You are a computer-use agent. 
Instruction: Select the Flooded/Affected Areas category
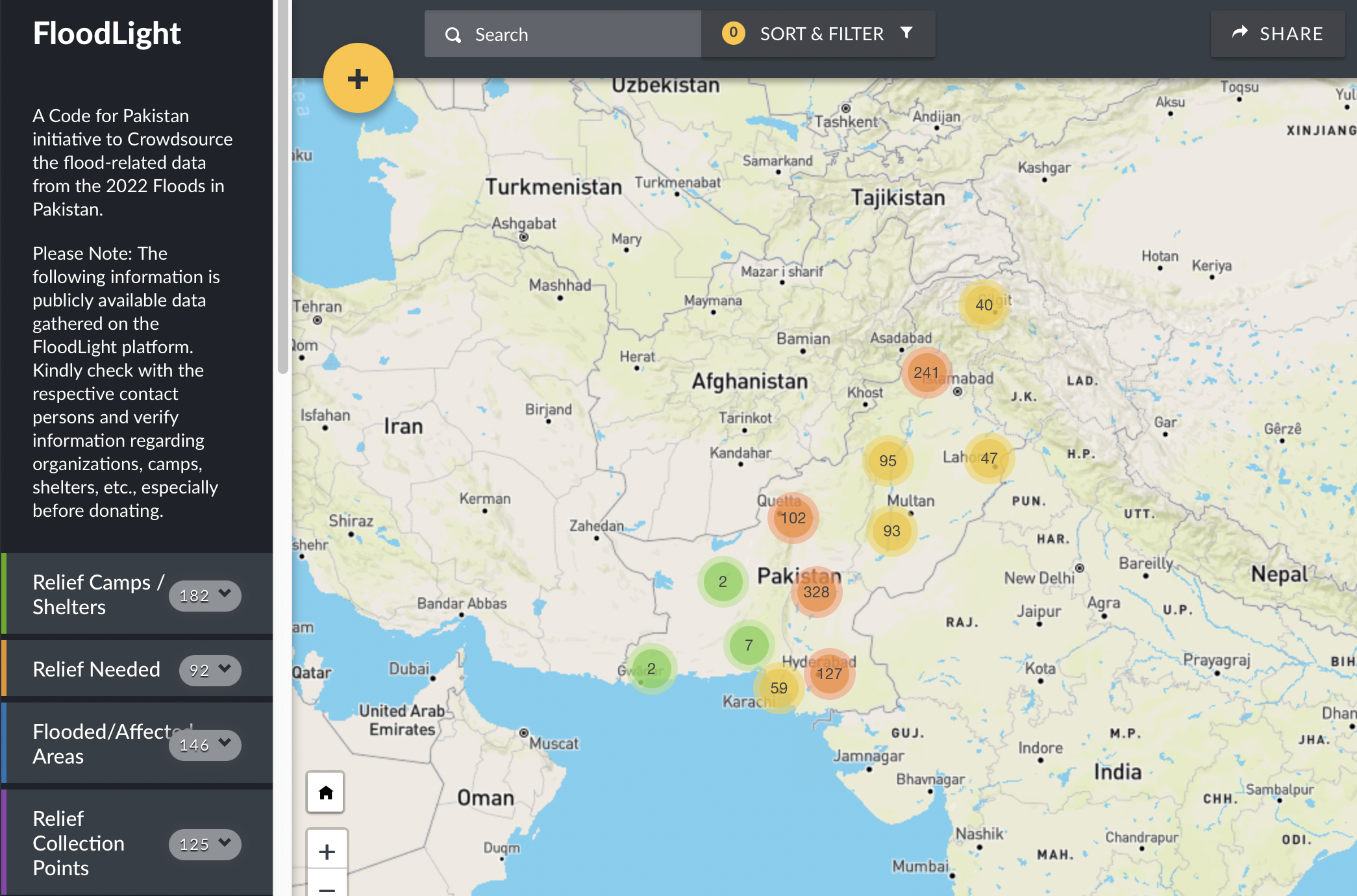coord(137,743)
